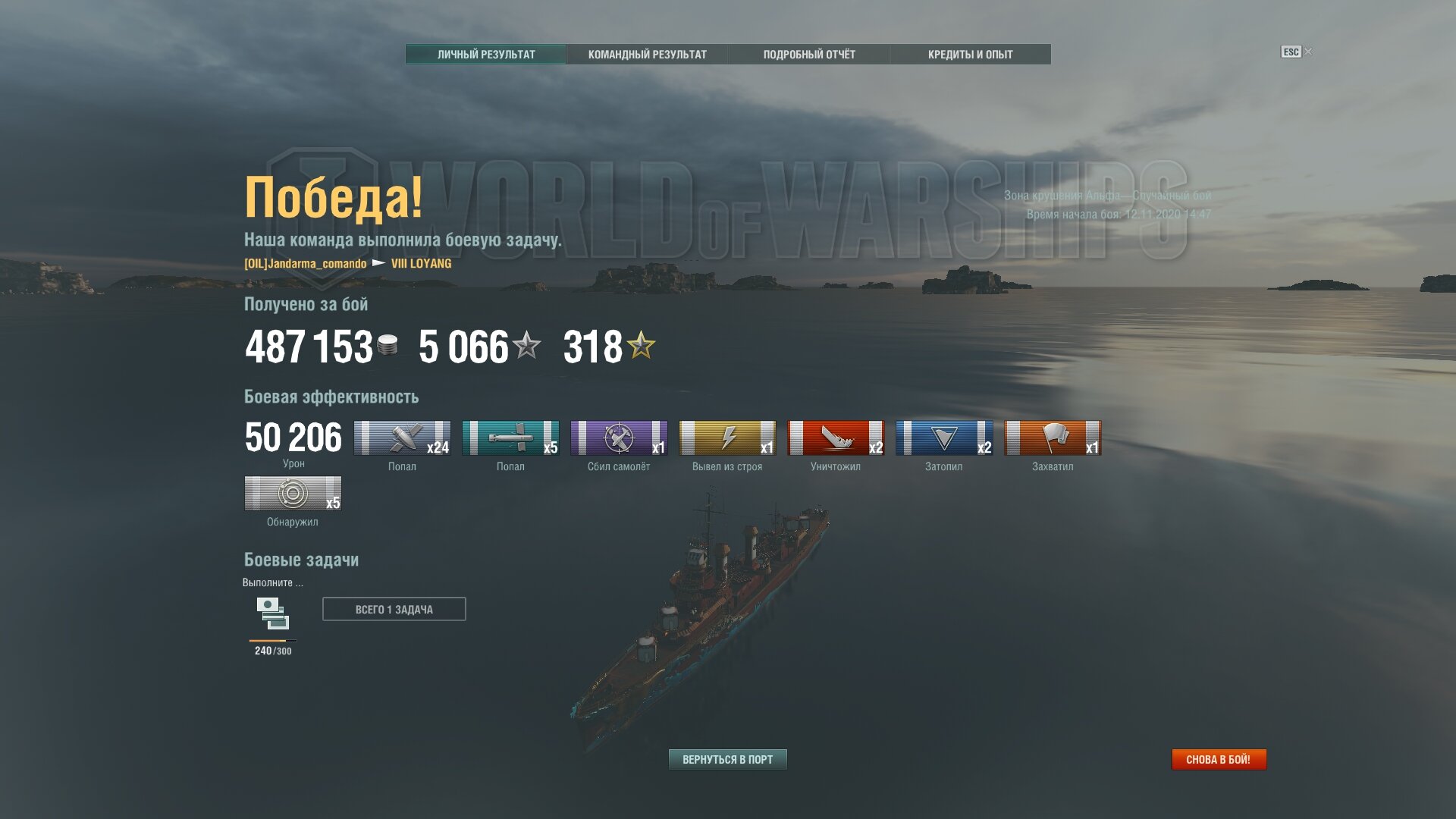The height and width of the screenshot is (819, 1456).
Task: Select the plane shot down ribbon
Action: pos(619,438)
